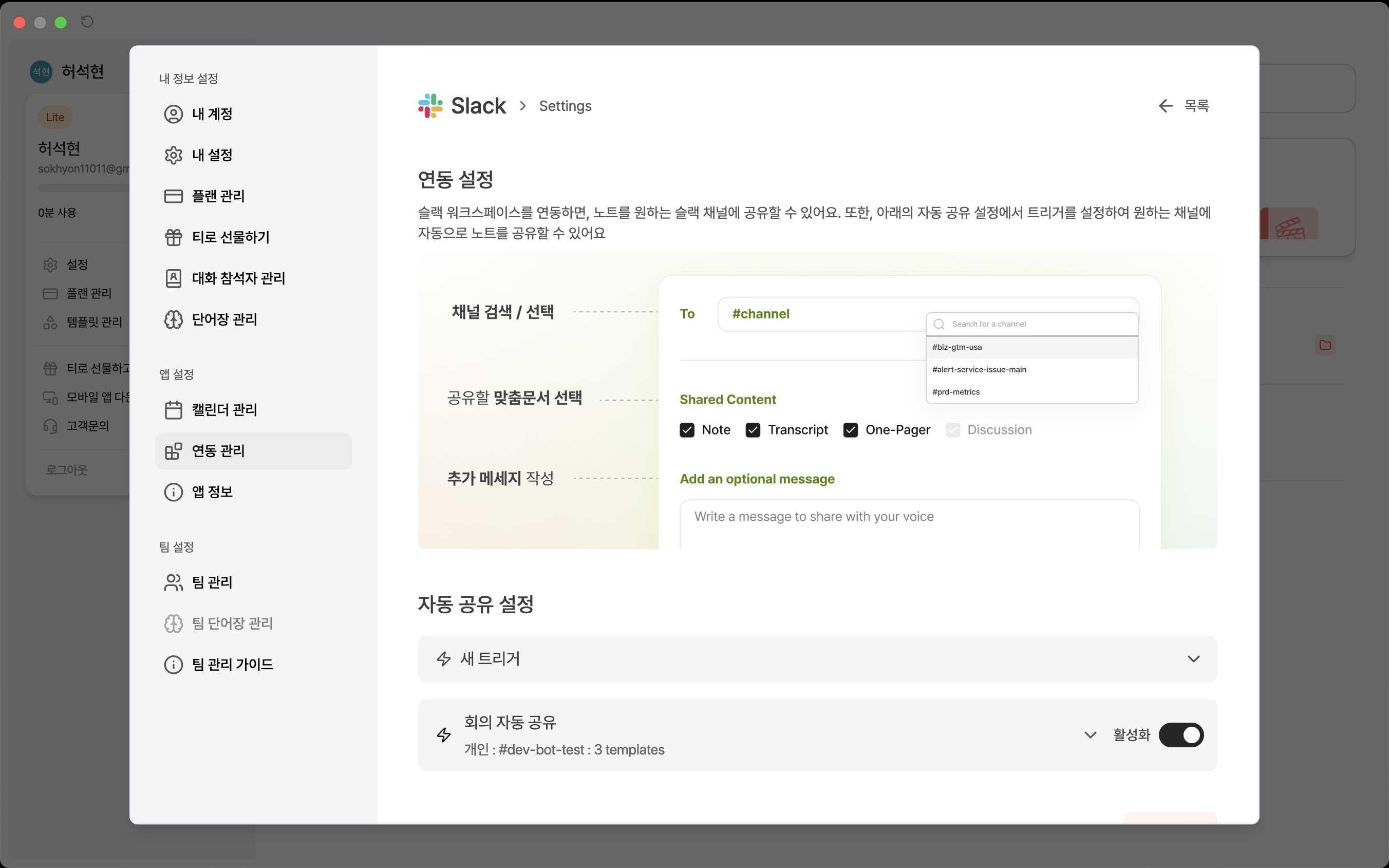Click the reload icon in title bar
This screenshot has width=1389, height=868.
point(87,22)
